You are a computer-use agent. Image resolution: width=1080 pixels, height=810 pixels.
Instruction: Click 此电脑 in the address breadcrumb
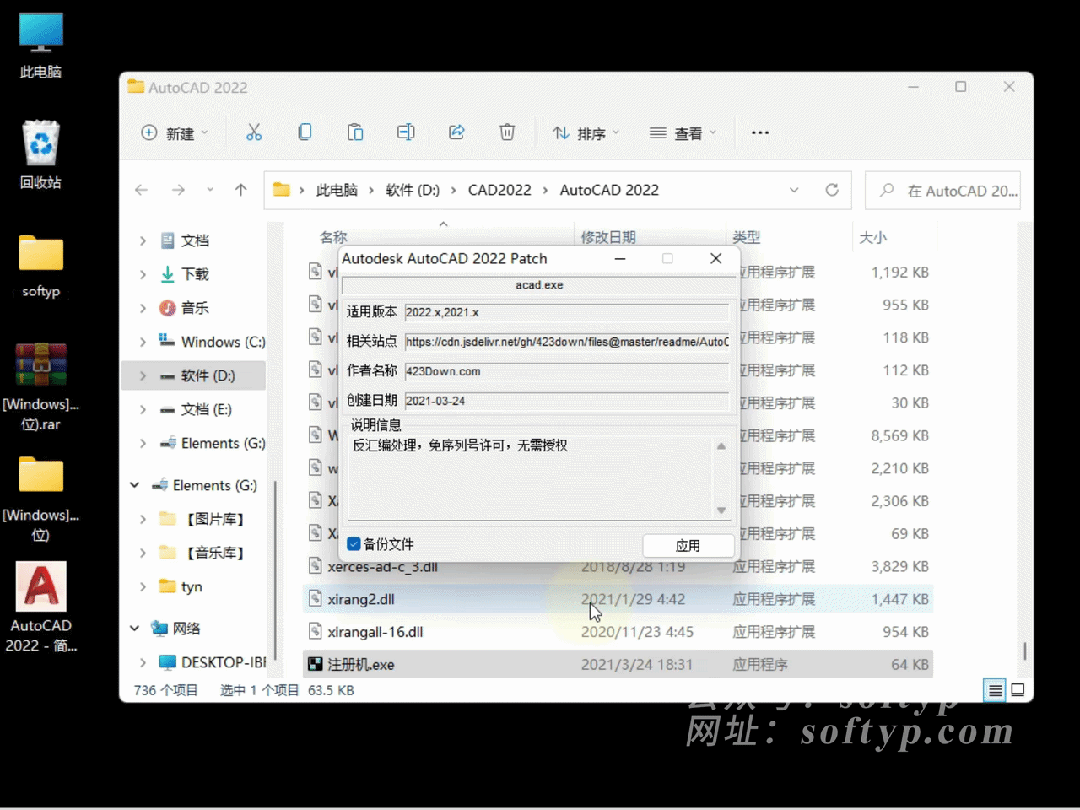point(337,190)
